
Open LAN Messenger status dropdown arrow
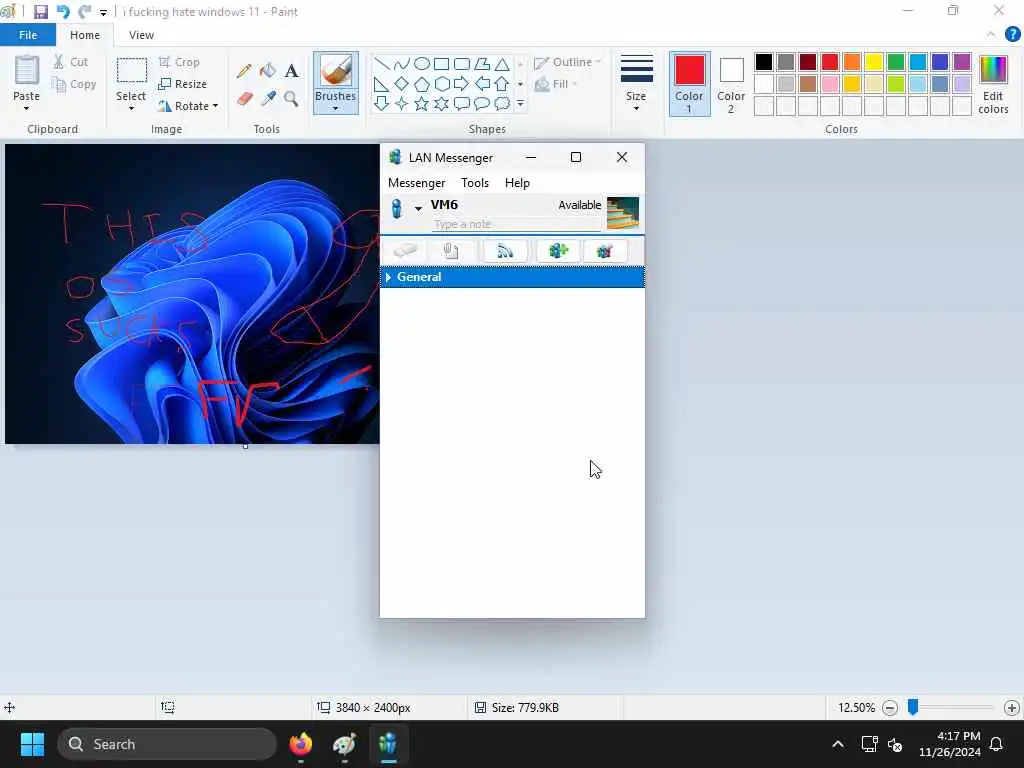pos(418,208)
